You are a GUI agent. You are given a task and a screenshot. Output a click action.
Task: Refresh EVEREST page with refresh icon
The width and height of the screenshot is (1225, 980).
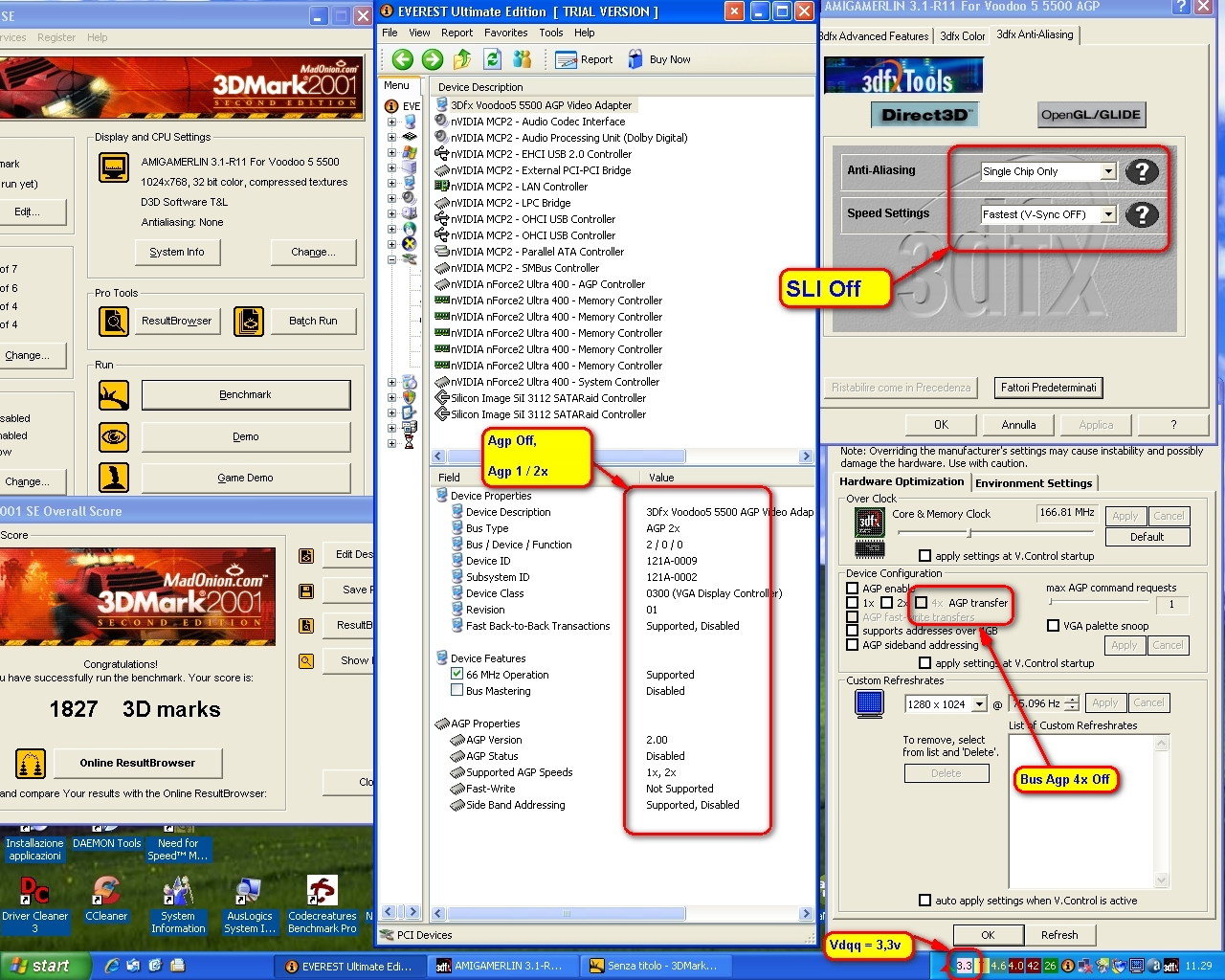coord(493,59)
